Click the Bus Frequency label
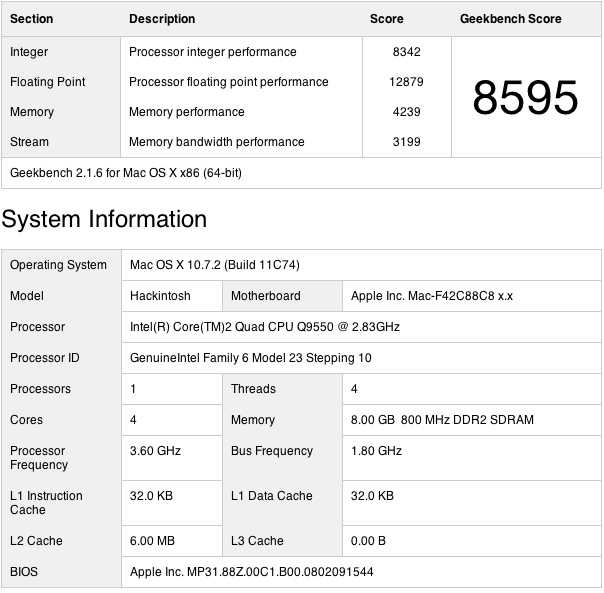The image size is (604, 593). (272, 451)
